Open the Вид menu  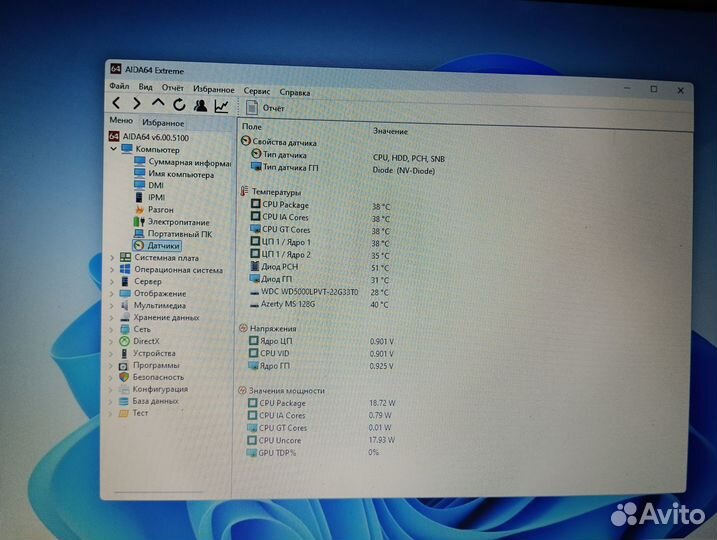[145, 87]
